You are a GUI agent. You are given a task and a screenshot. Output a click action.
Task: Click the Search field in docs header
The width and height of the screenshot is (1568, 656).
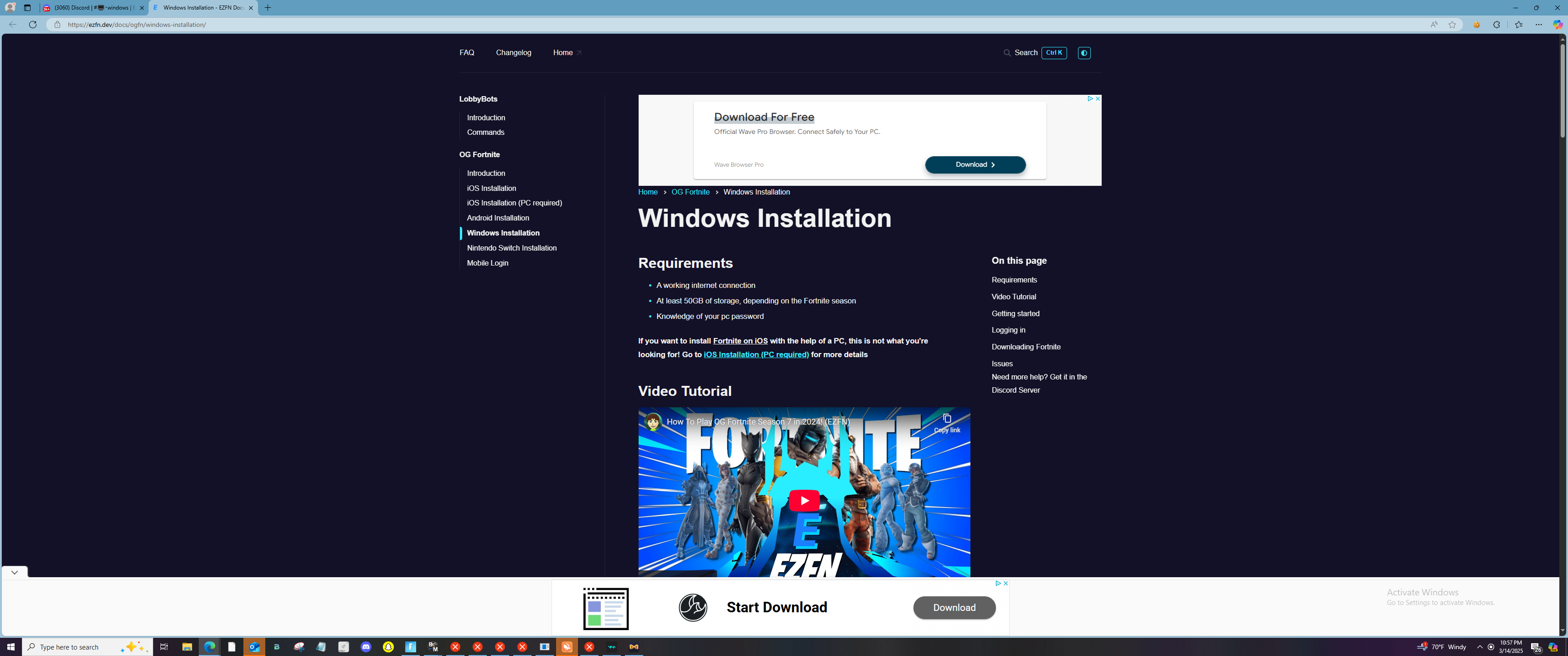click(1025, 53)
